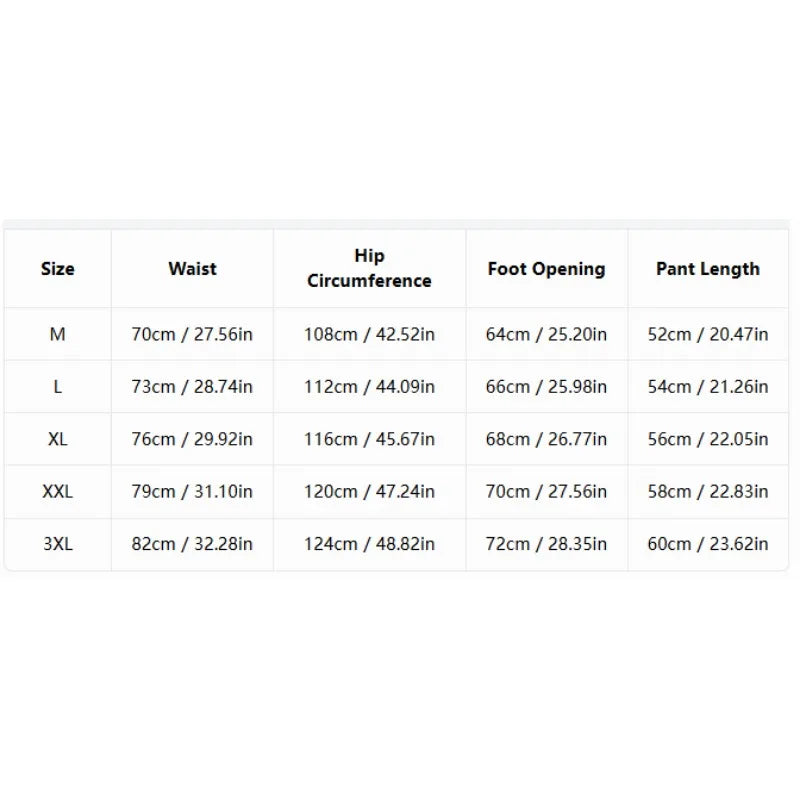
Task: Click the XL size cell
Action: (x=58, y=439)
